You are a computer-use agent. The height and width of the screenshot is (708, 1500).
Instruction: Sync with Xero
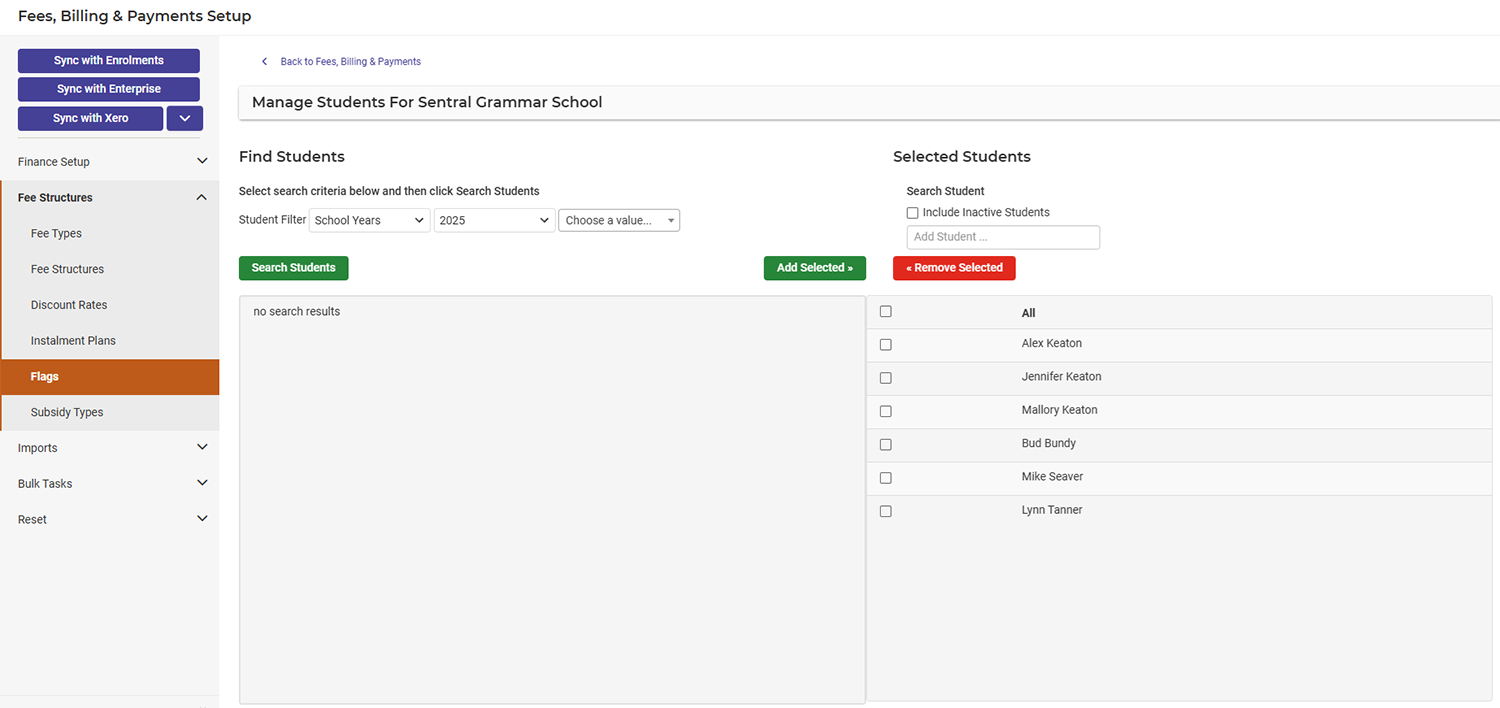[90, 118]
